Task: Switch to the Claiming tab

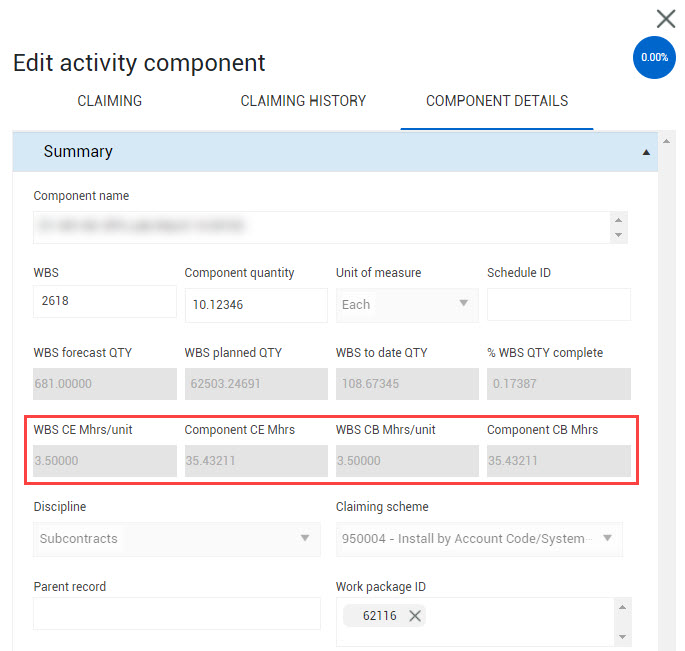Action: tap(110, 101)
